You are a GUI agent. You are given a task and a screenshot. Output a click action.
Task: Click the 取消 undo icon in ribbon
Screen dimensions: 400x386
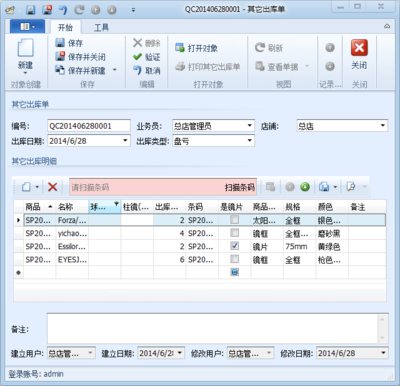137,70
